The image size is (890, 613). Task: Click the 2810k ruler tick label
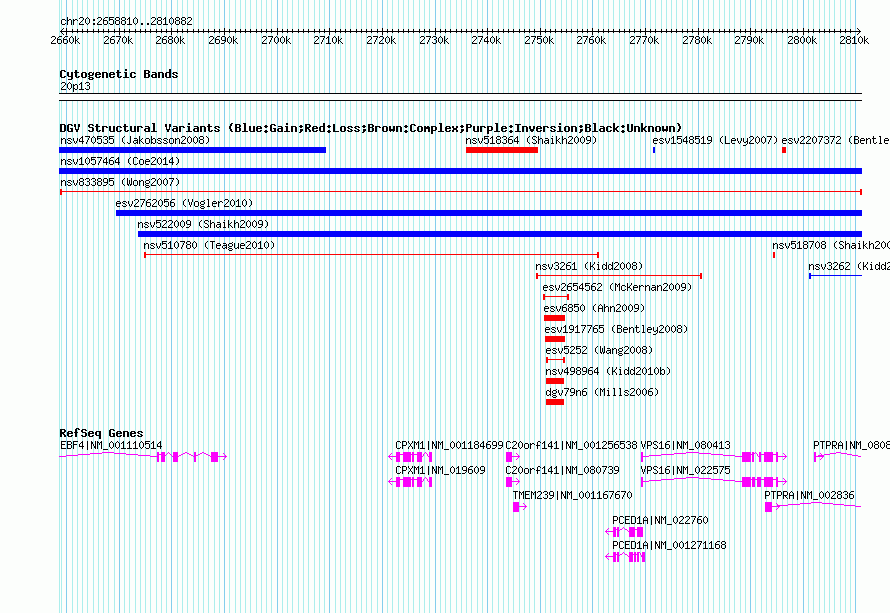coord(854,40)
